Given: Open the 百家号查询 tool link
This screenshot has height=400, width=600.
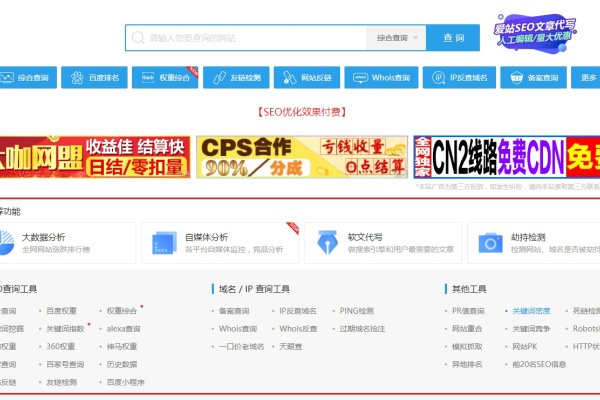Looking at the screenshot, I should 65,364.
